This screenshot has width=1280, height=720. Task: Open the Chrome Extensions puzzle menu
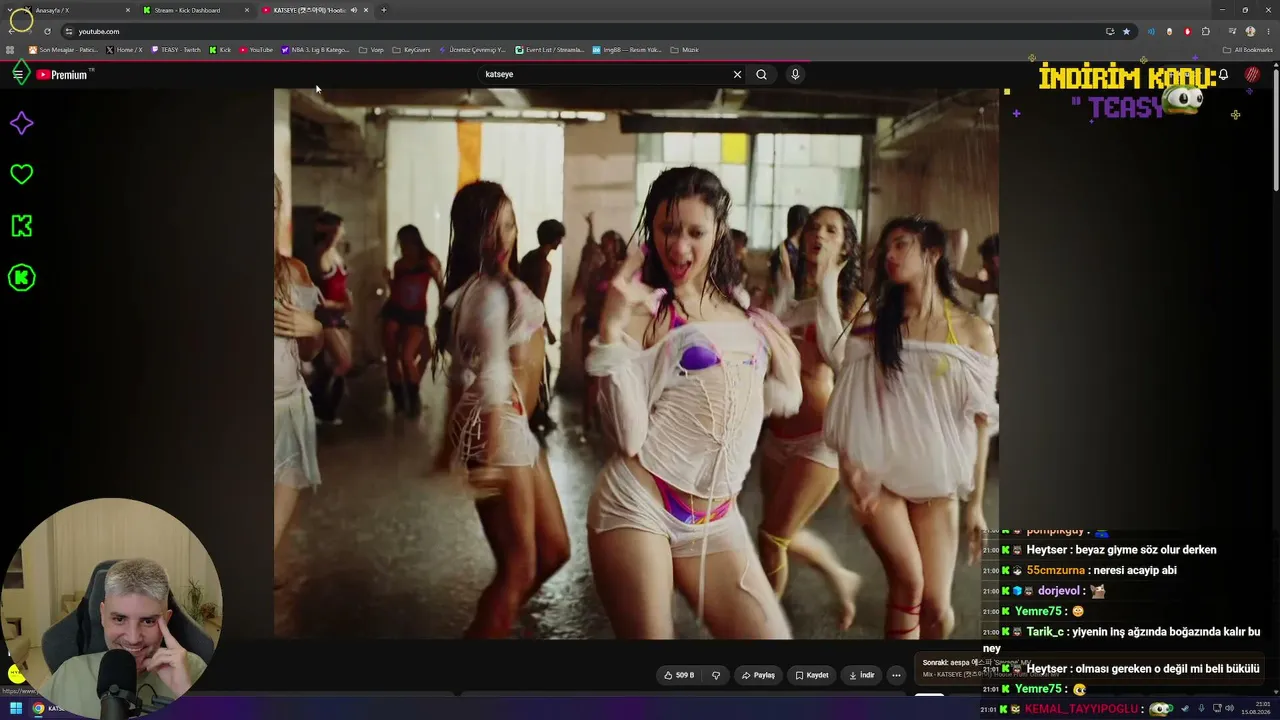pos(1206,31)
